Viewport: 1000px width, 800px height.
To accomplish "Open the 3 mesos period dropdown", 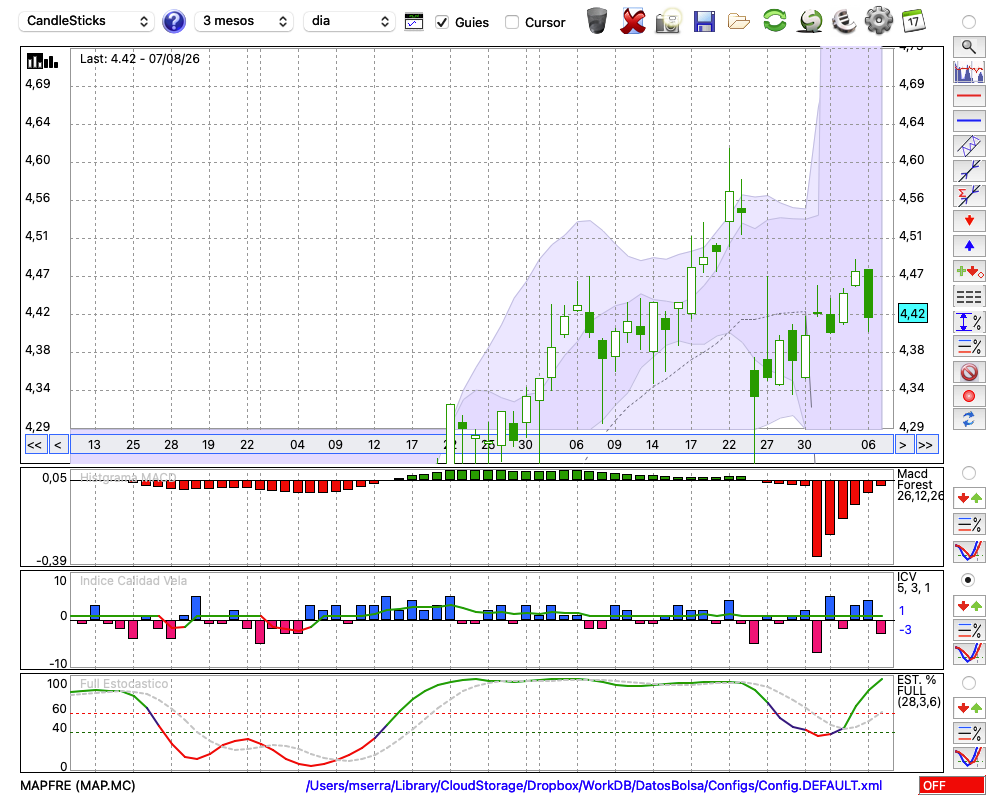I will point(244,21).
